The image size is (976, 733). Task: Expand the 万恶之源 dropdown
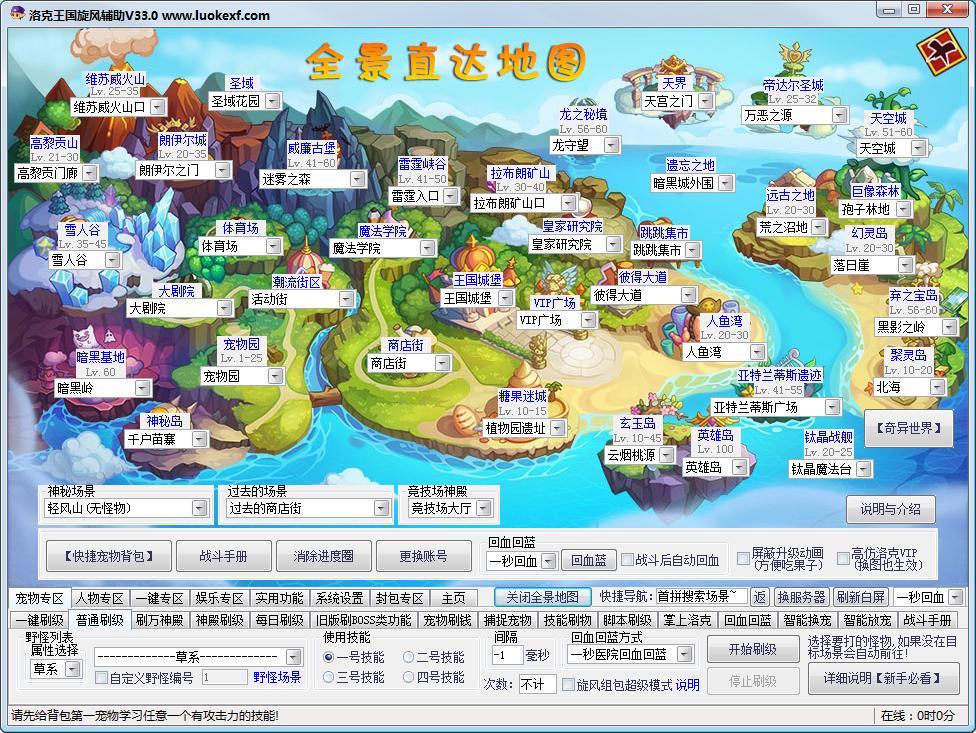[839, 115]
